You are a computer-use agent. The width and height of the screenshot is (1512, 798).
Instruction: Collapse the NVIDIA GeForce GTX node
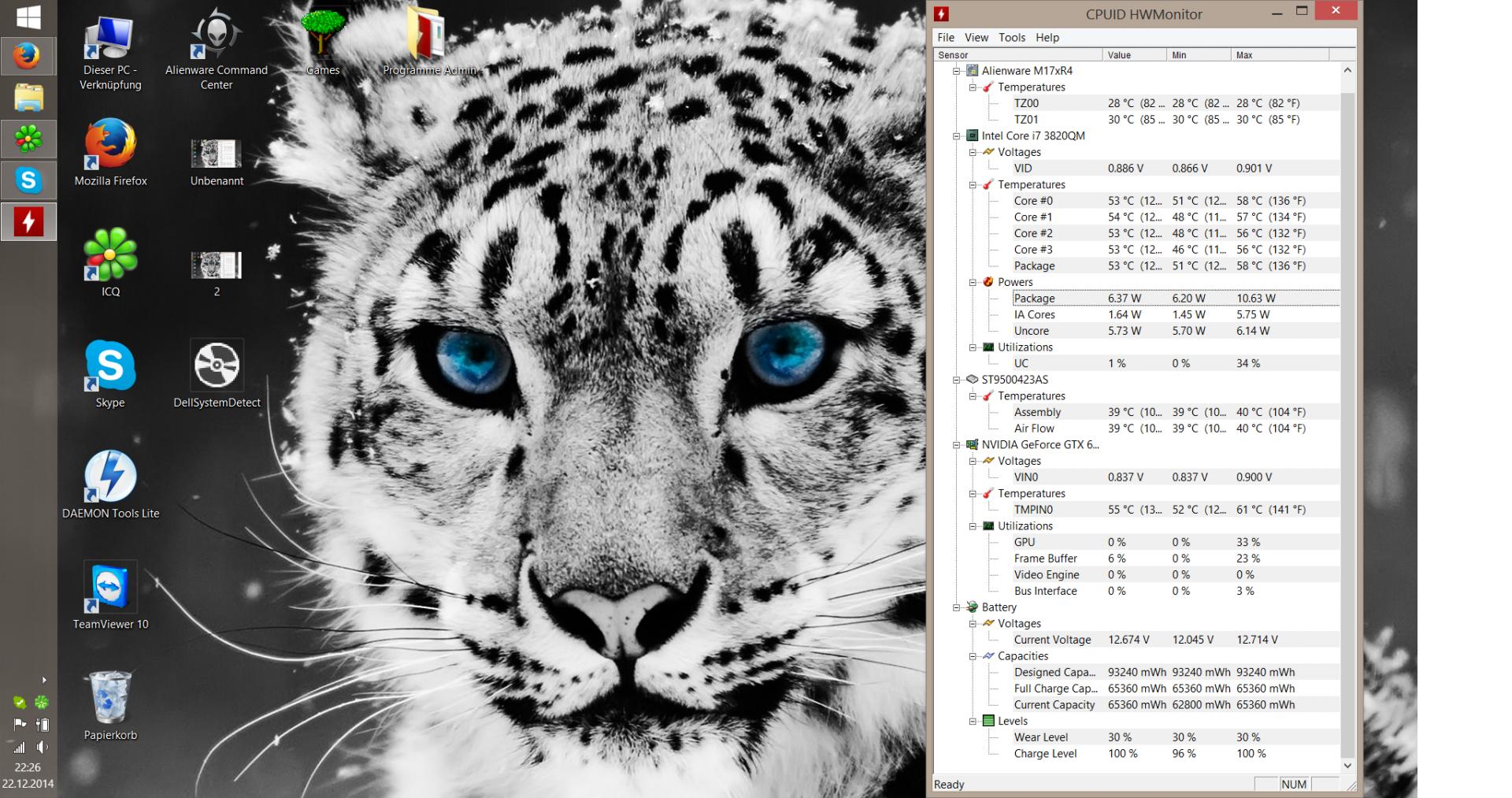(957, 445)
